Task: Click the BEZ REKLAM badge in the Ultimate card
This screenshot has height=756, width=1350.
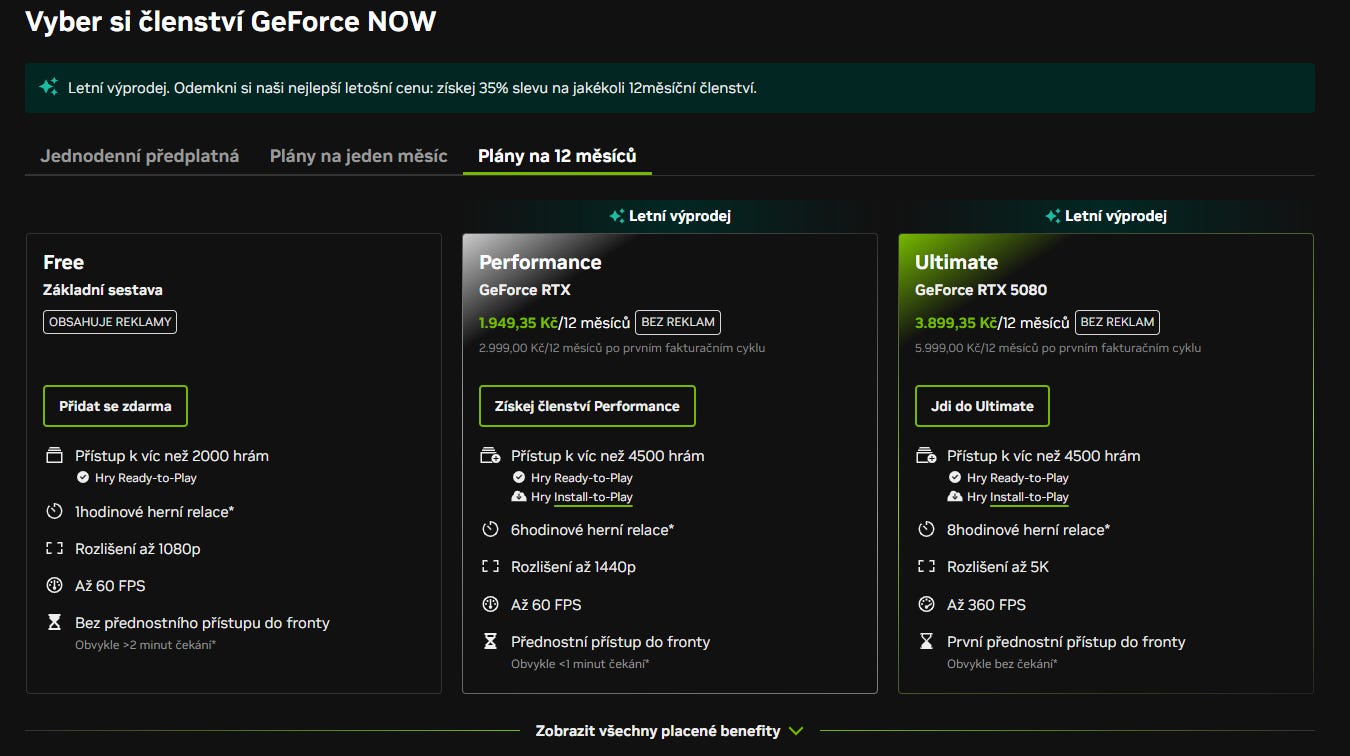Action: click(1118, 322)
